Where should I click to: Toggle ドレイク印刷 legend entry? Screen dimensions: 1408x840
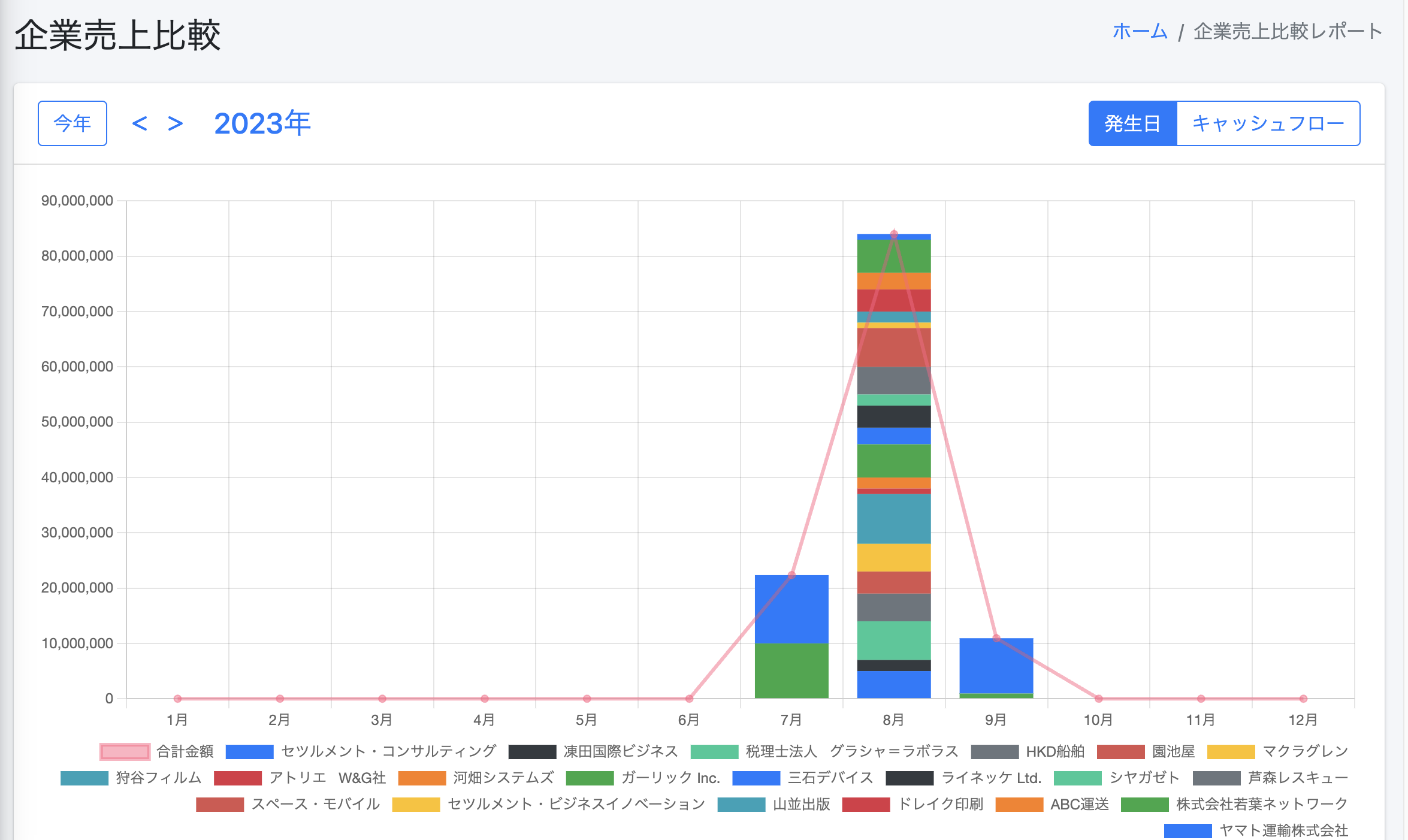point(913,804)
